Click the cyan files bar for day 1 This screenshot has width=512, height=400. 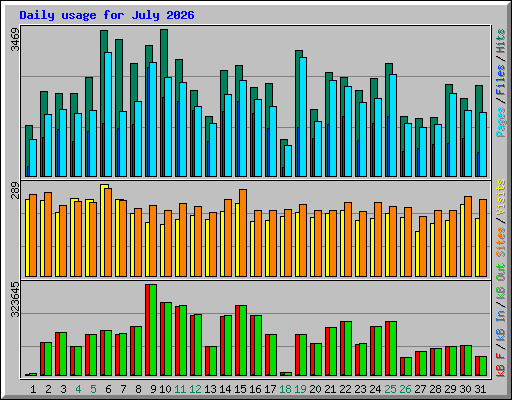point(33,158)
